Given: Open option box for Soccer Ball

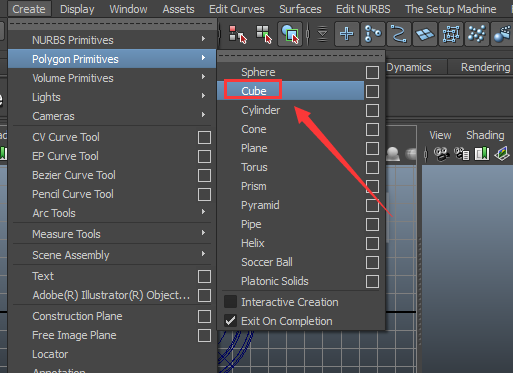Looking at the screenshot, I should pyautogui.click(x=372, y=262).
